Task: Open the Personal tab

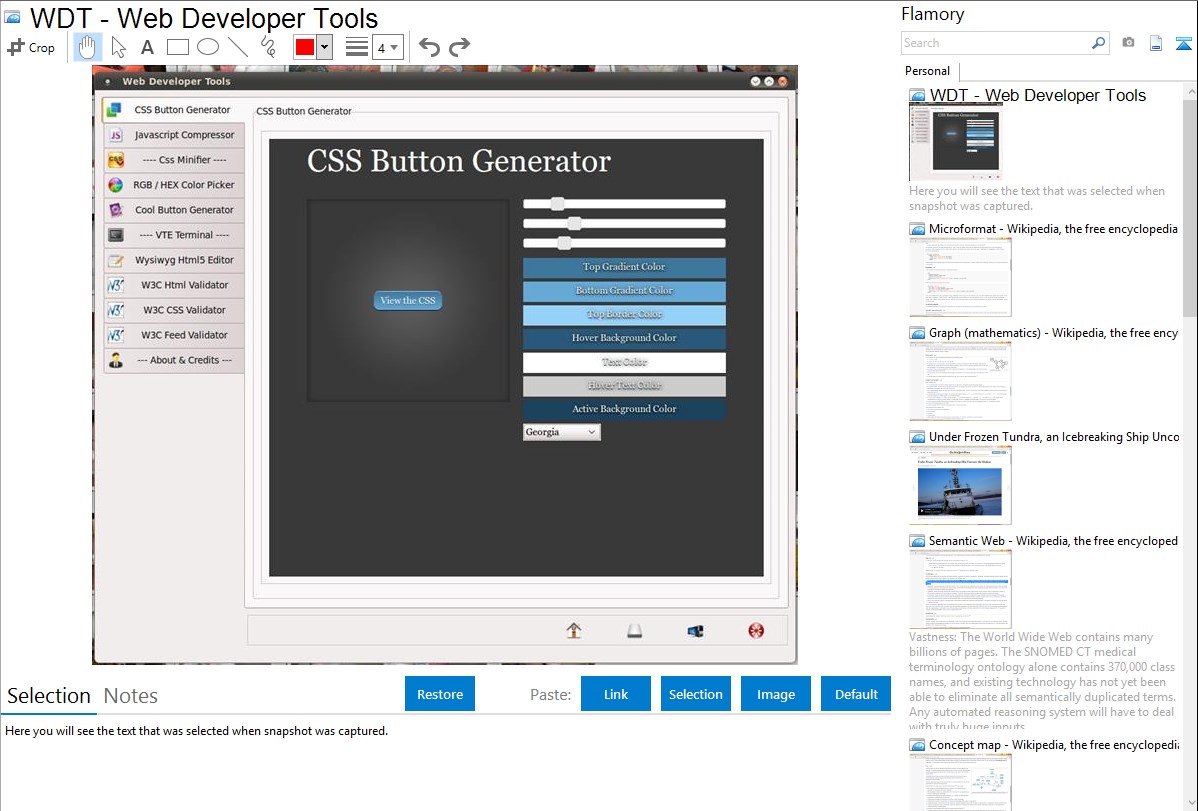Action: (x=927, y=71)
